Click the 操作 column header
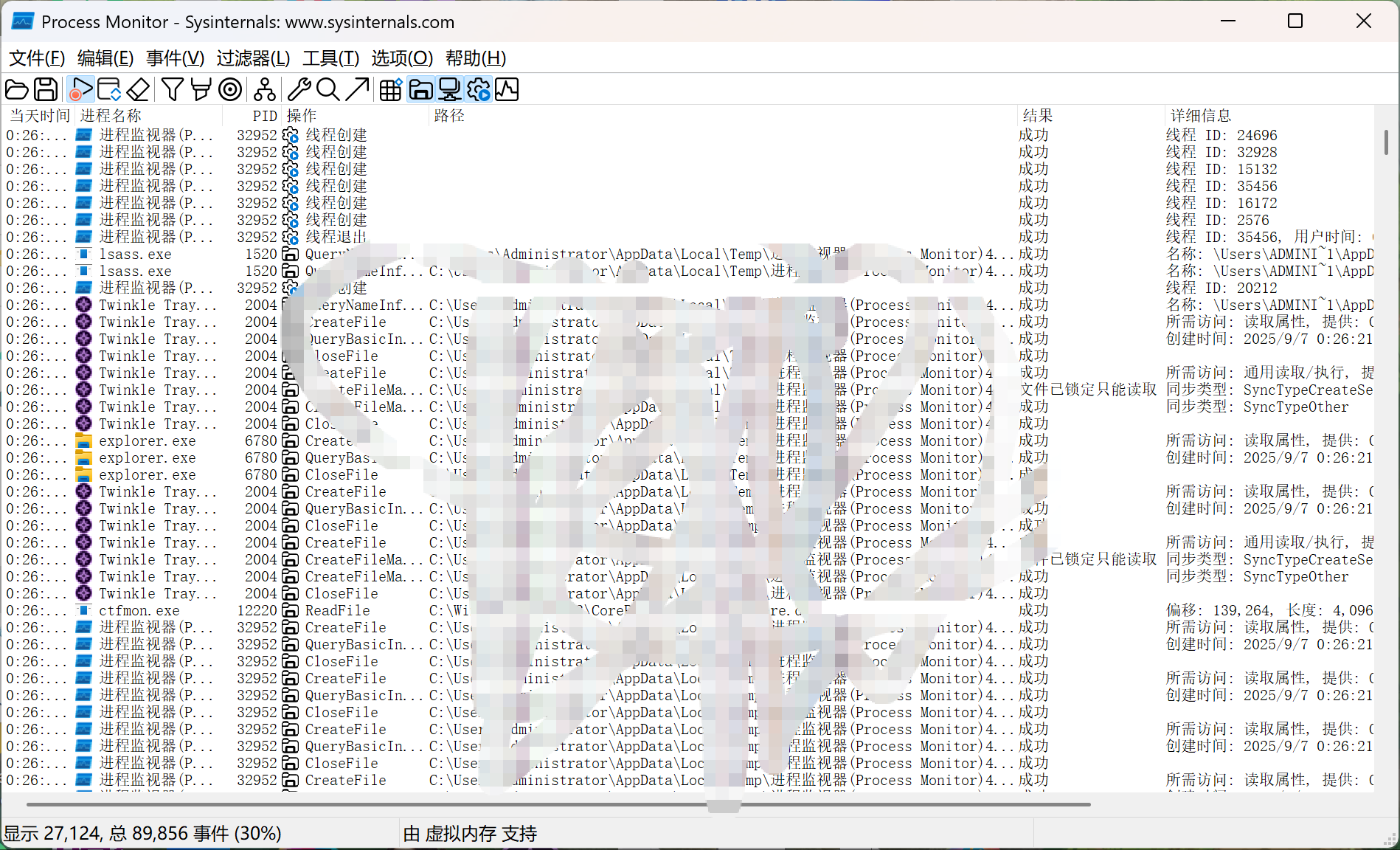Screen dimensions: 1400x850 point(356,116)
